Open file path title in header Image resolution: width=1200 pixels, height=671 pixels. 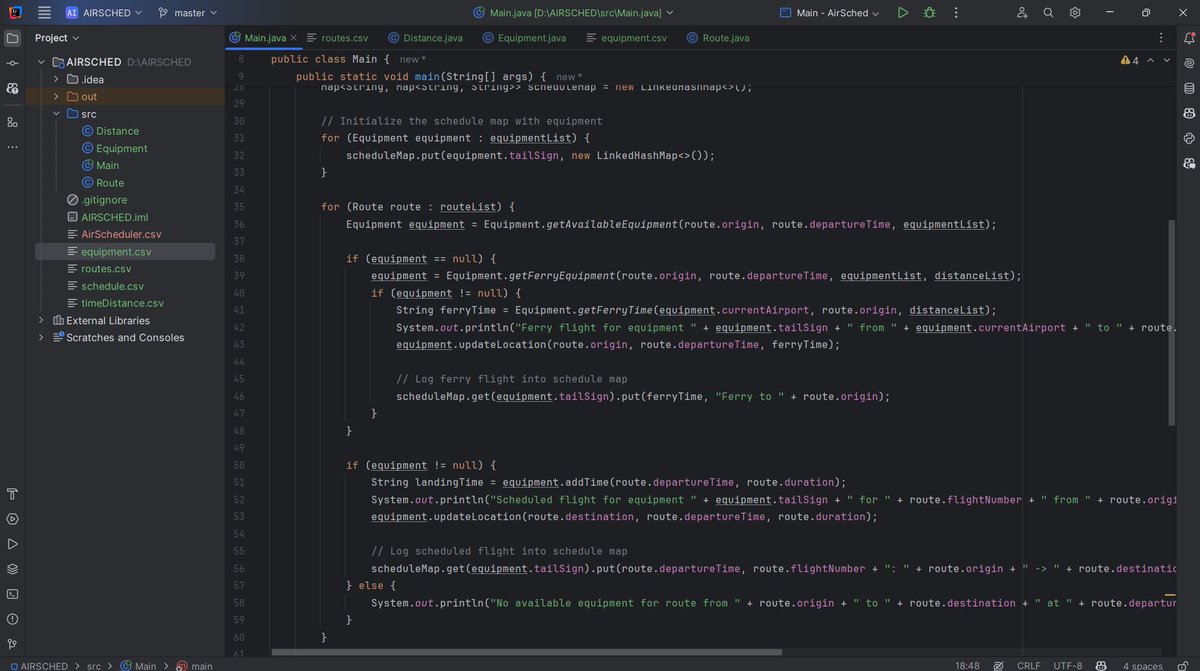coord(574,13)
